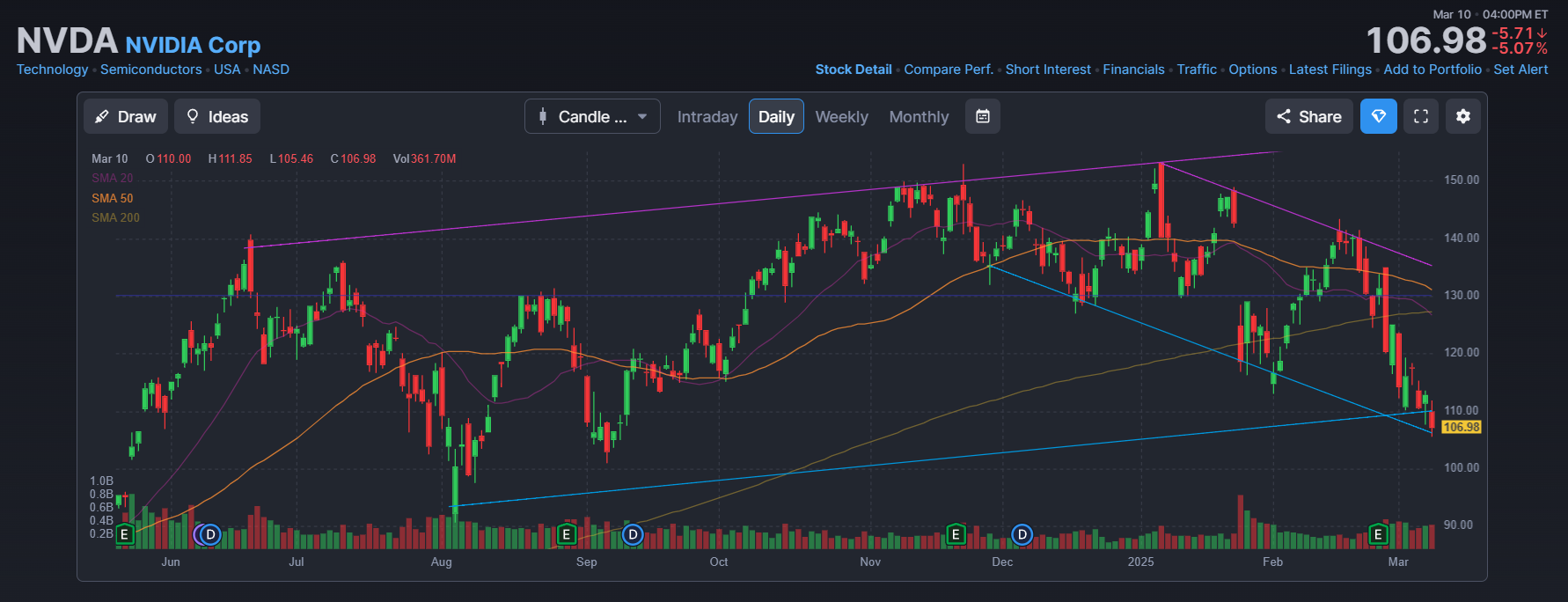Viewport: 1568px width, 602px height.
Task: Expand the Candle chart type dropdown
Action: point(592,116)
